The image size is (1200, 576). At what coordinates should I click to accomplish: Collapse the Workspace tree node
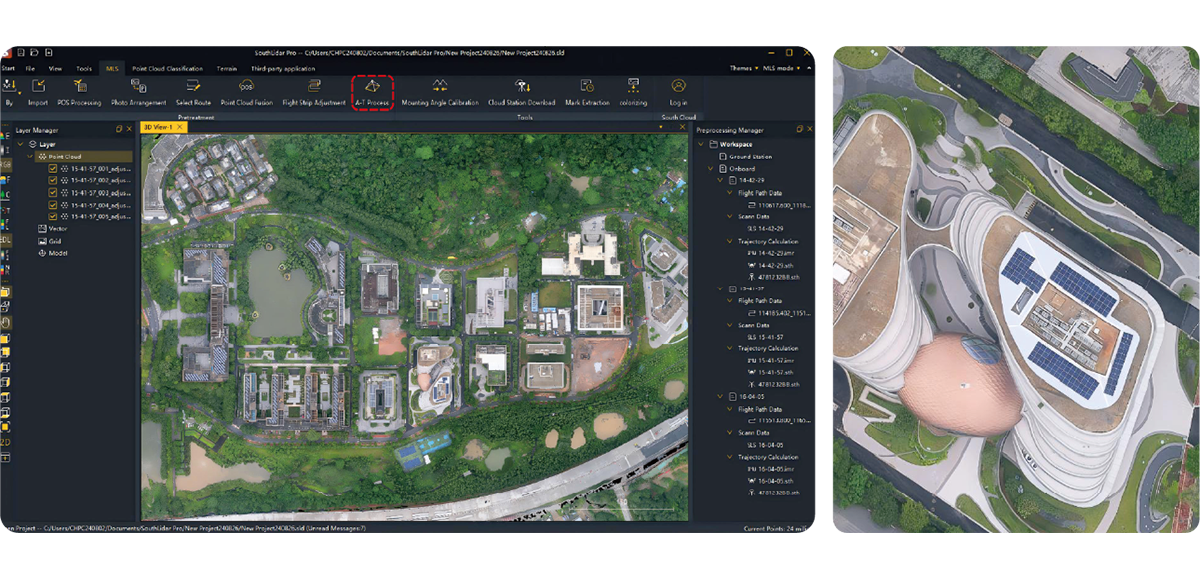coord(701,144)
